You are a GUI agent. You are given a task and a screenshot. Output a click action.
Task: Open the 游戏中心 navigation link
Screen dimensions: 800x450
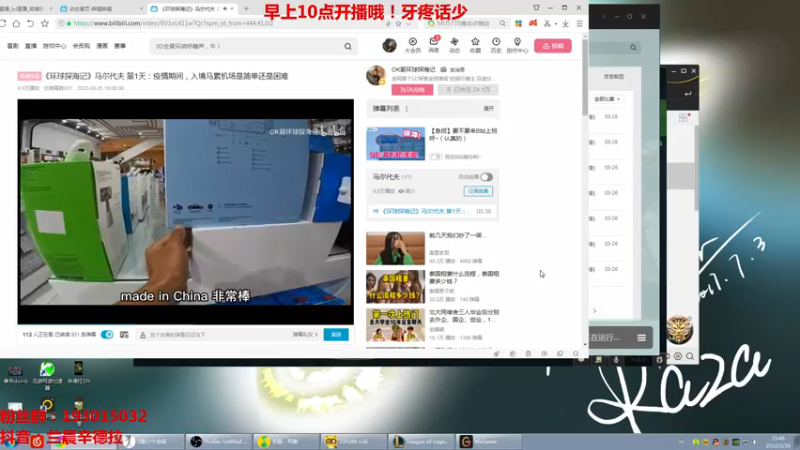tap(54, 46)
